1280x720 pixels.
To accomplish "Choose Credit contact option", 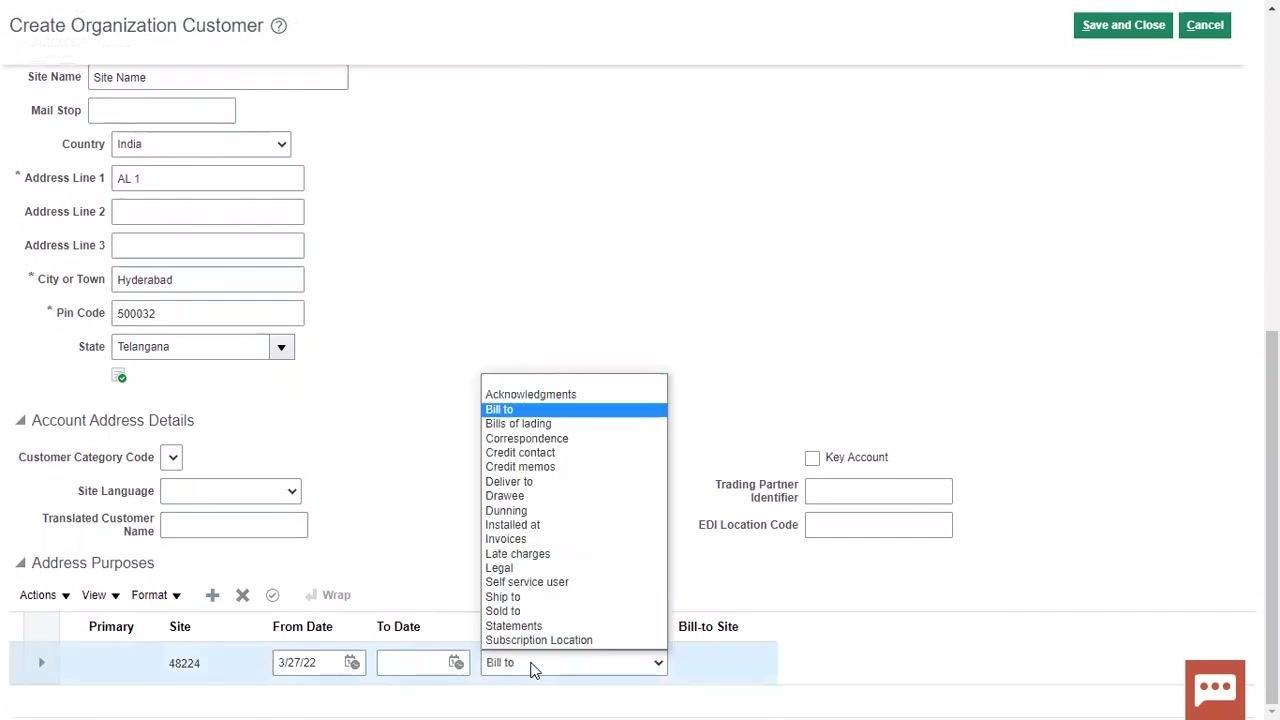I will coord(574,453).
